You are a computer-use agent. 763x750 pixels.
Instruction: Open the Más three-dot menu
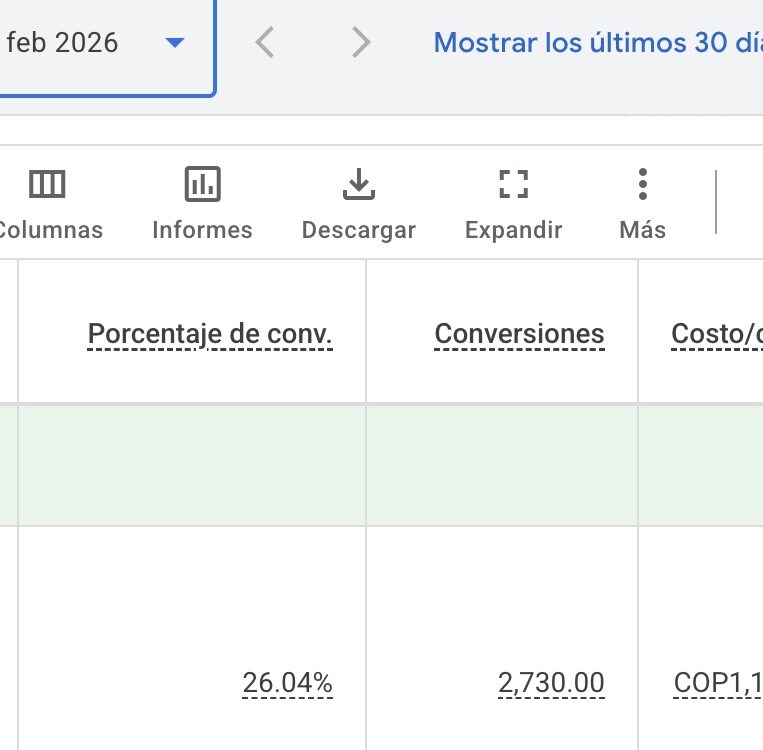642,185
